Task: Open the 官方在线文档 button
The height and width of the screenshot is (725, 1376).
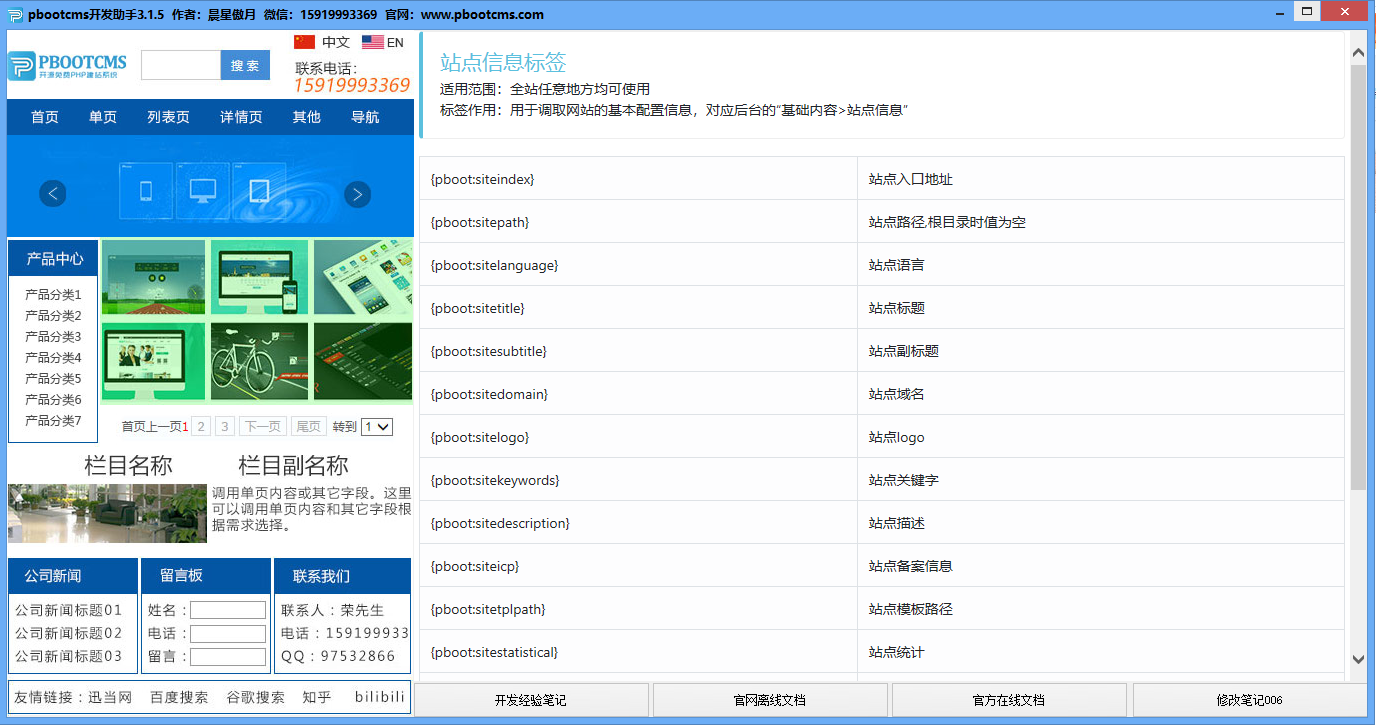Action: [x=1010, y=699]
